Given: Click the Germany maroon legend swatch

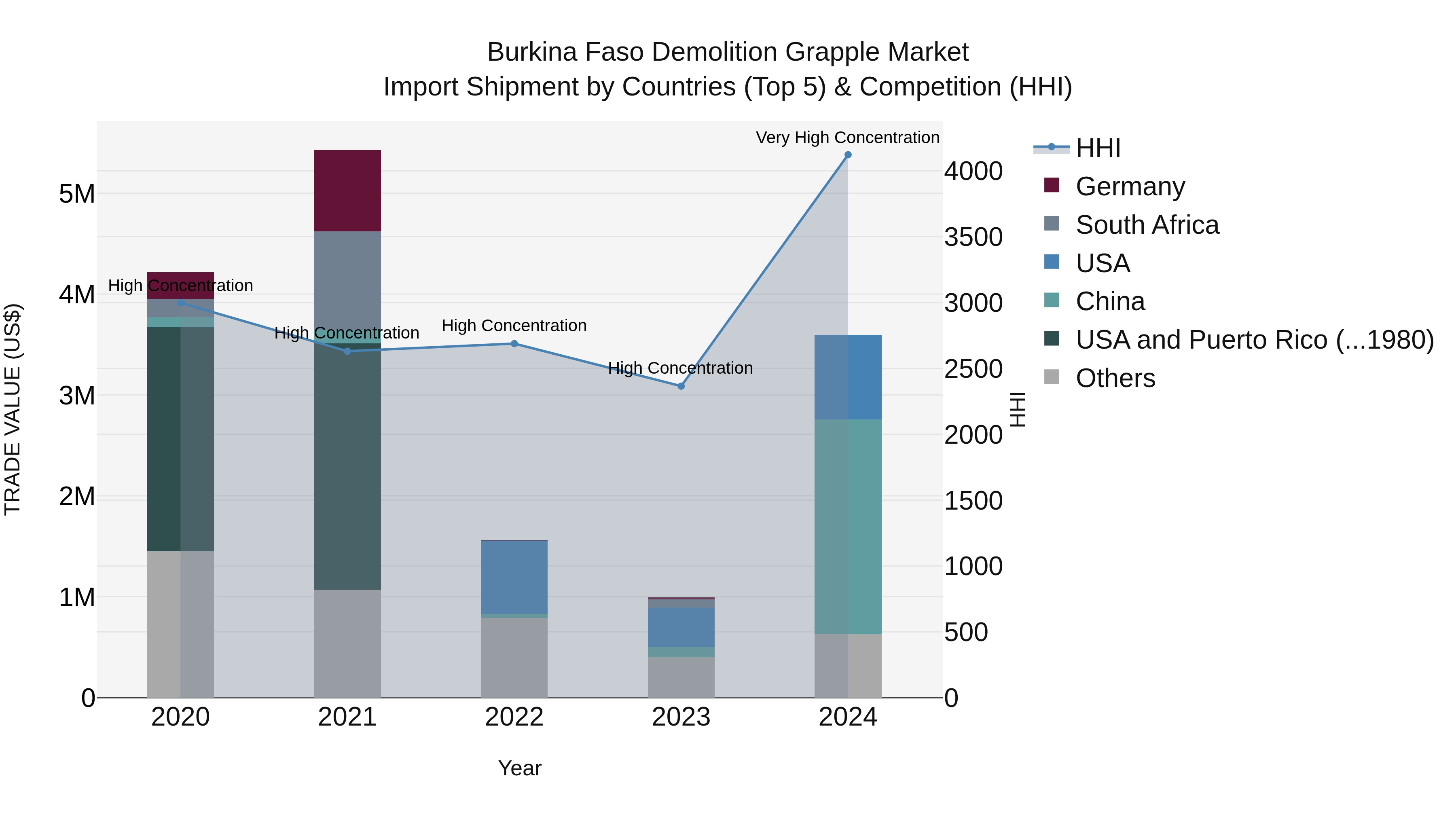Looking at the screenshot, I should 1051,185.
